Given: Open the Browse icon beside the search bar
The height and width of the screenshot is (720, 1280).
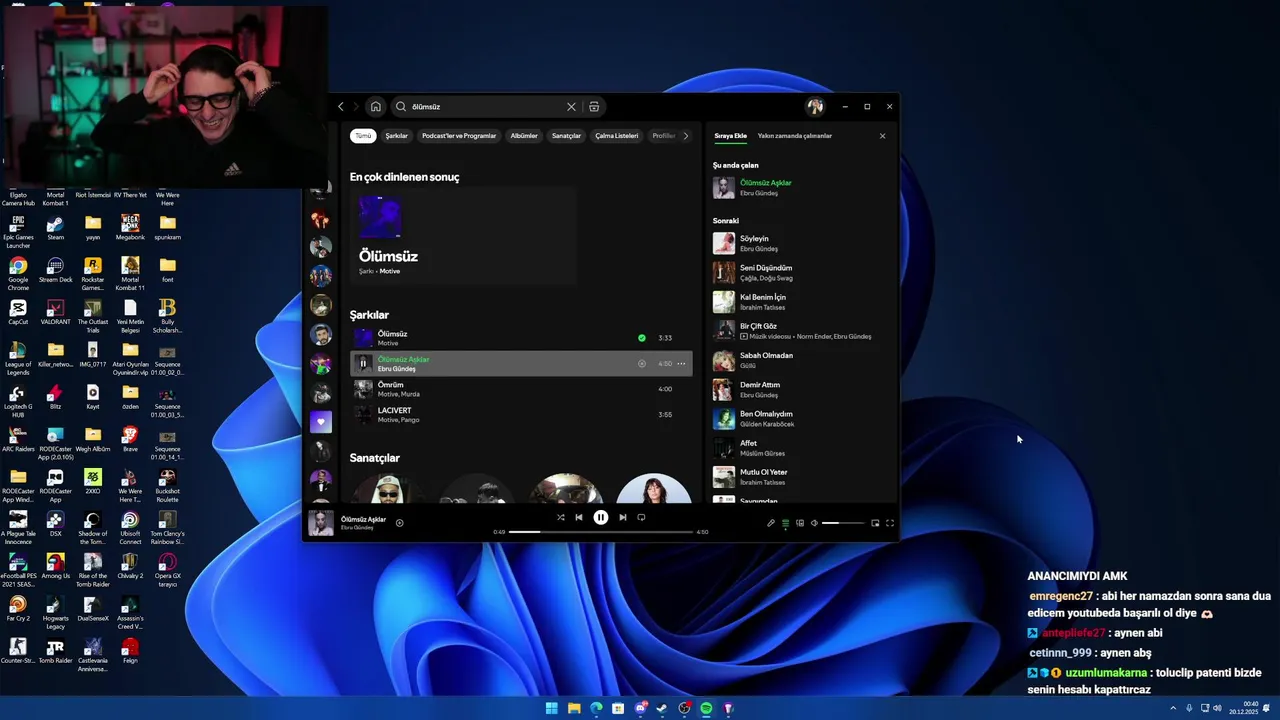Looking at the screenshot, I should coord(594,107).
